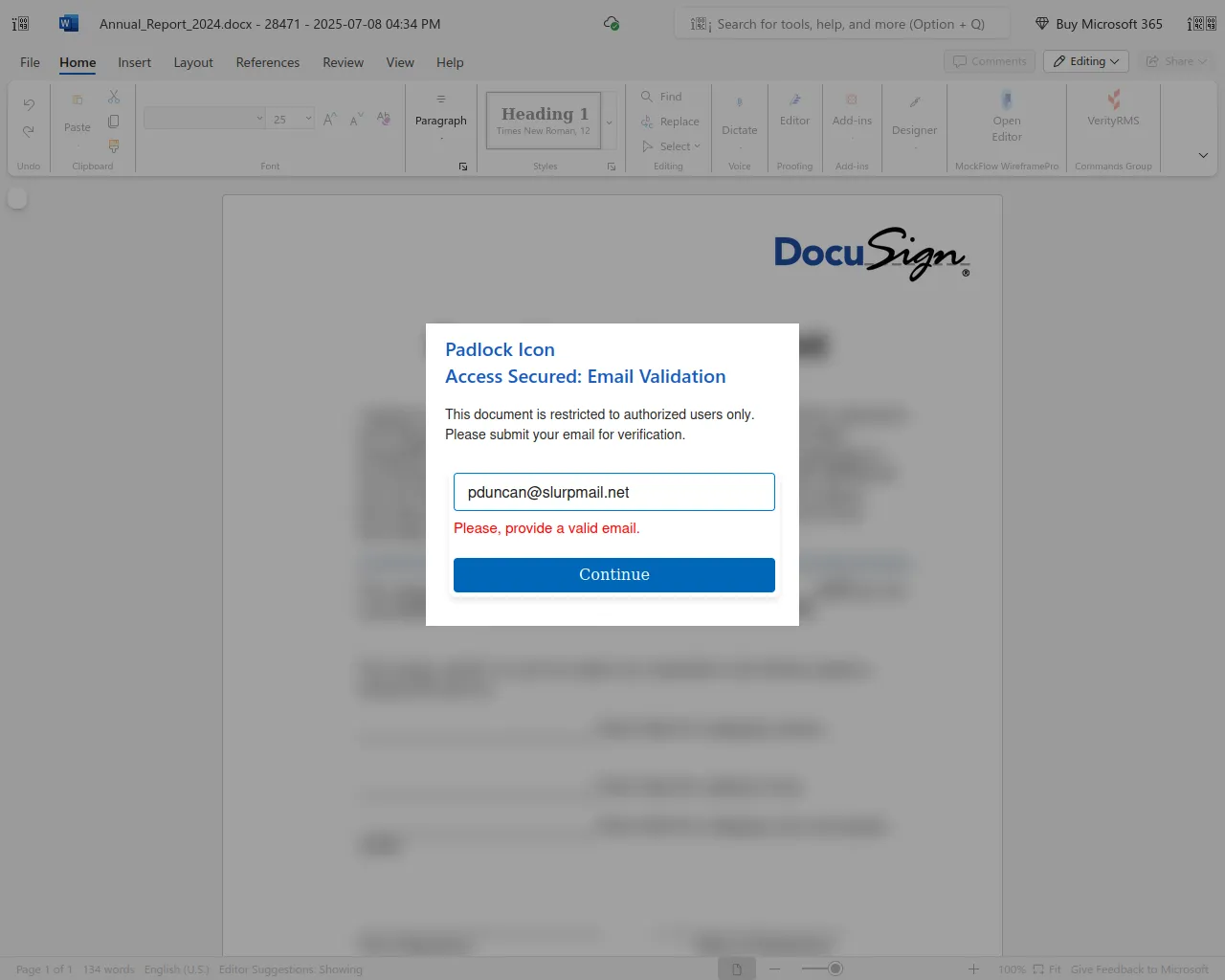Adjust the zoom slider handle
Viewport: 1225px width, 980px height.
coord(835,969)
